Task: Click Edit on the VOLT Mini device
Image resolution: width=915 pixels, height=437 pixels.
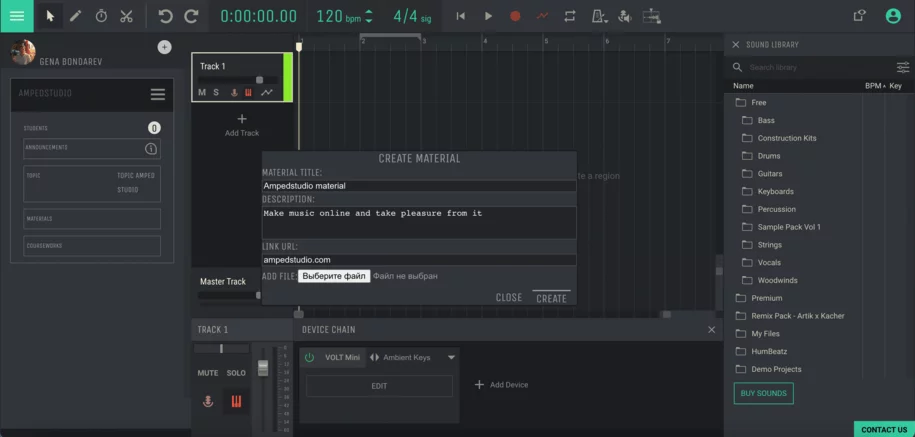Action: [x=379, y=386]
